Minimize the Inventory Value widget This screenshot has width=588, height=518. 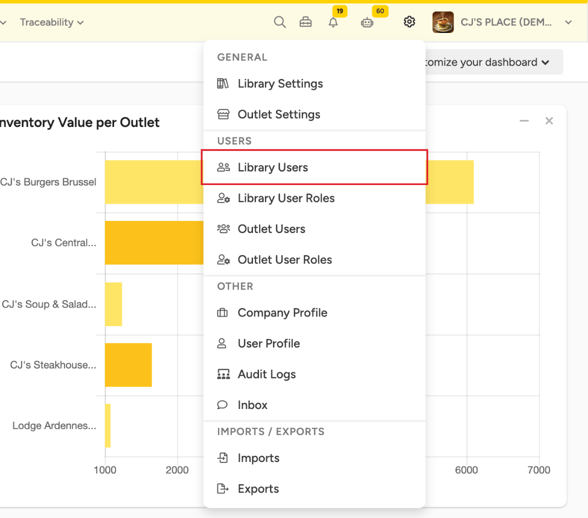pos(524,121)
